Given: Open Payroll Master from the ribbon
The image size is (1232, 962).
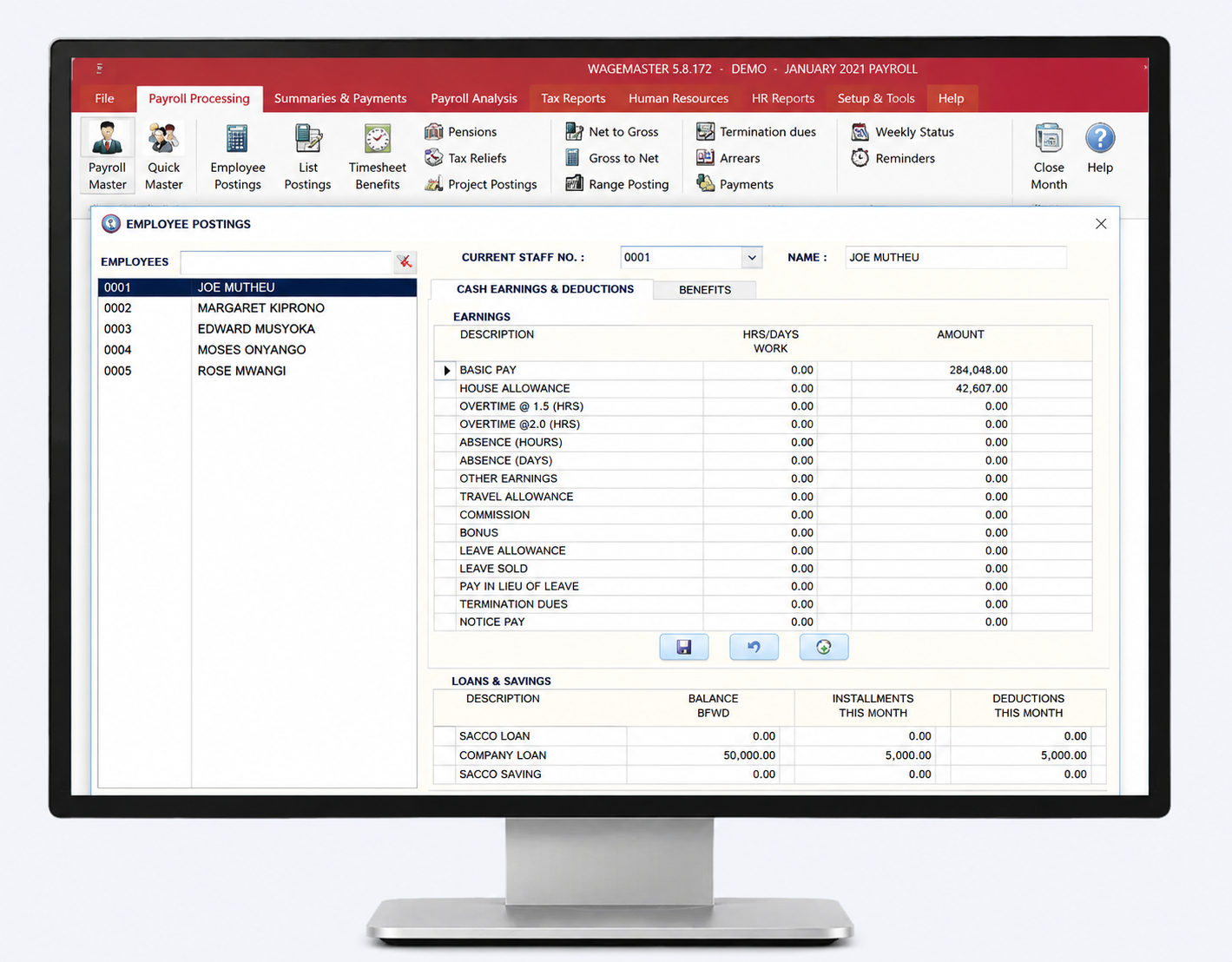Looking at the screenshot, I should tap(108, 156).
